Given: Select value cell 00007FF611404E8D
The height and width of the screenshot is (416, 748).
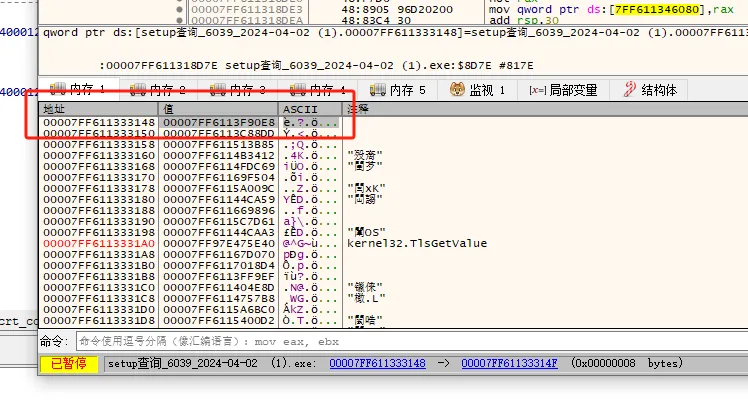Looking at the screenshot, I should pos(219,288).
